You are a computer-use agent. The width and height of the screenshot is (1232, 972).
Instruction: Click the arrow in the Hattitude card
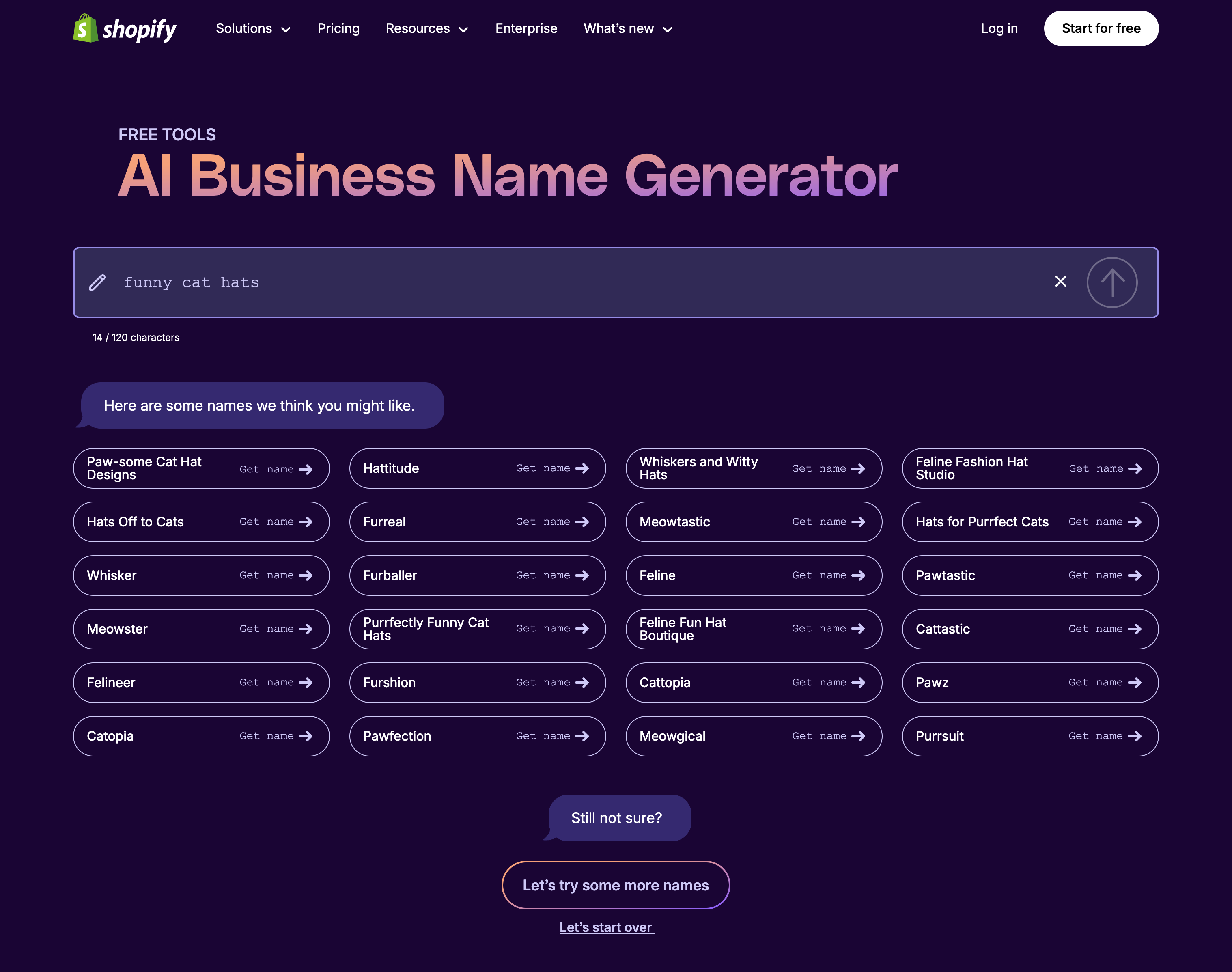tap(582, 468)
